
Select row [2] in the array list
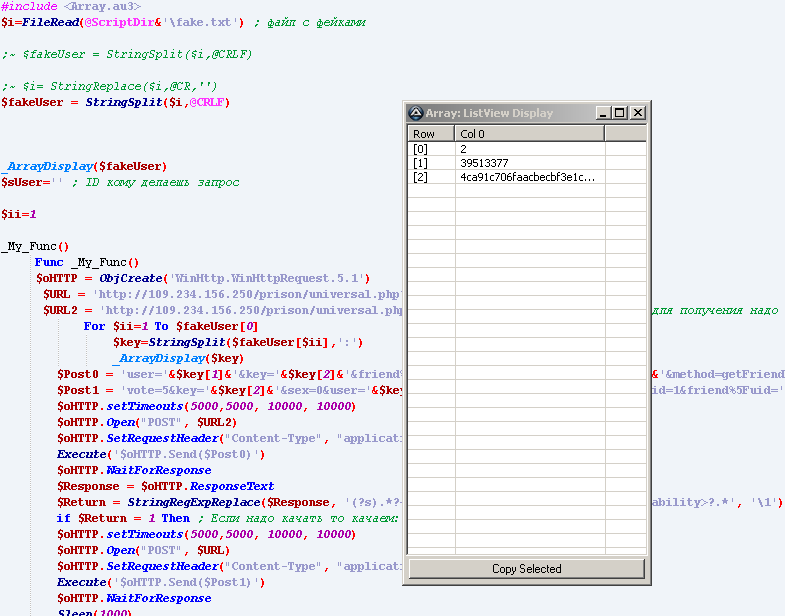pos(421,177)
